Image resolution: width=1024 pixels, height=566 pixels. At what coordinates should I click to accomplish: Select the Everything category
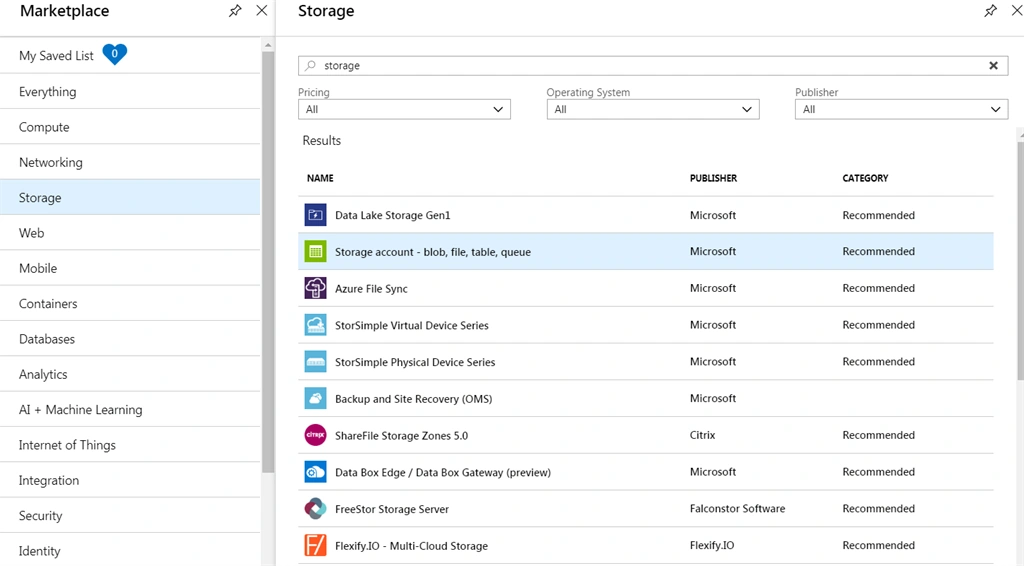[x=130, y=91]
